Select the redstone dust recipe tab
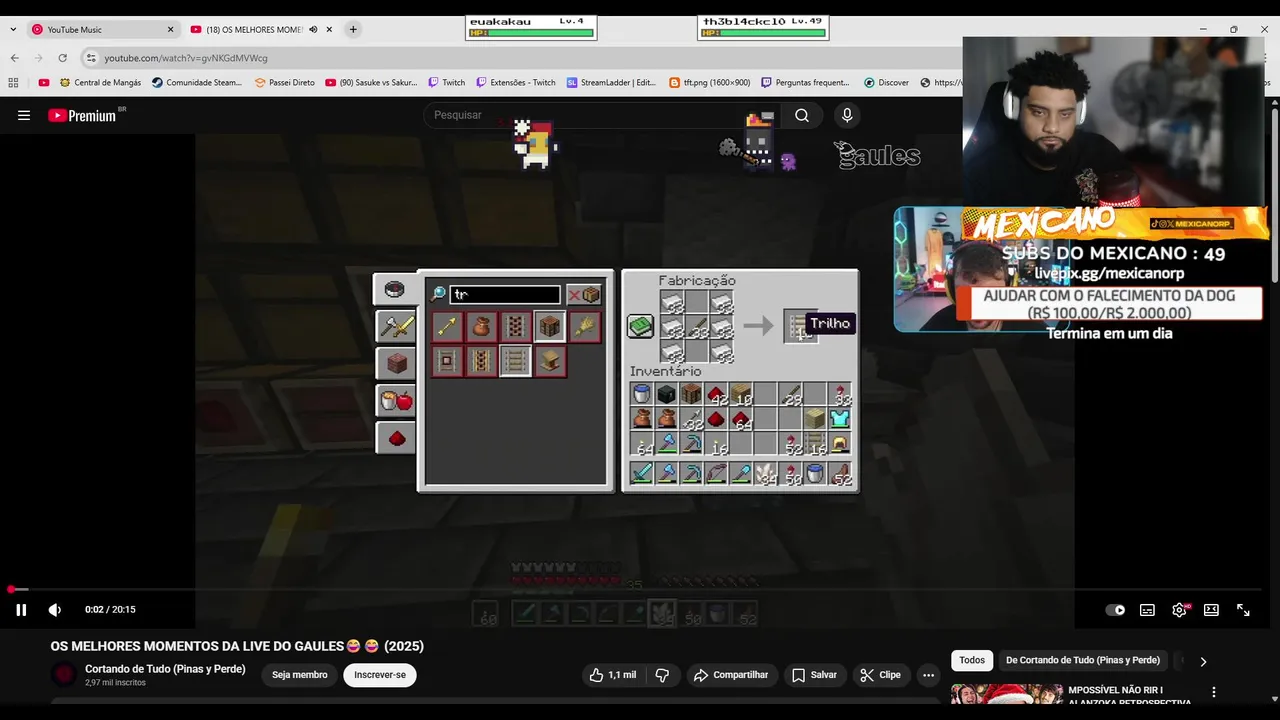 [396, 437]
